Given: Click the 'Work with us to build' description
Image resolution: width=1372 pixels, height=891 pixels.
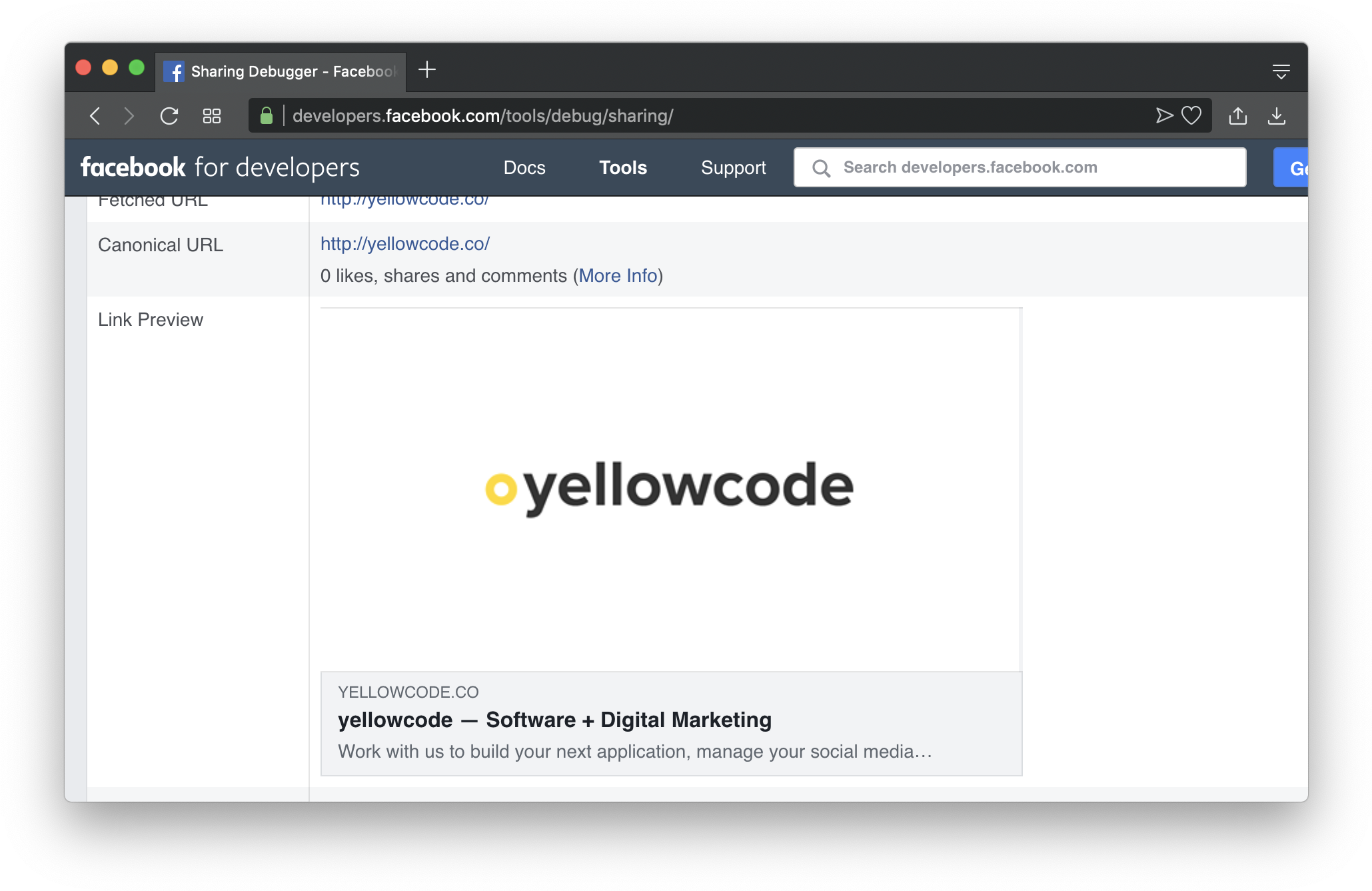Looking at the screenshot, I should pyautogui.click(x=635, y=752).
